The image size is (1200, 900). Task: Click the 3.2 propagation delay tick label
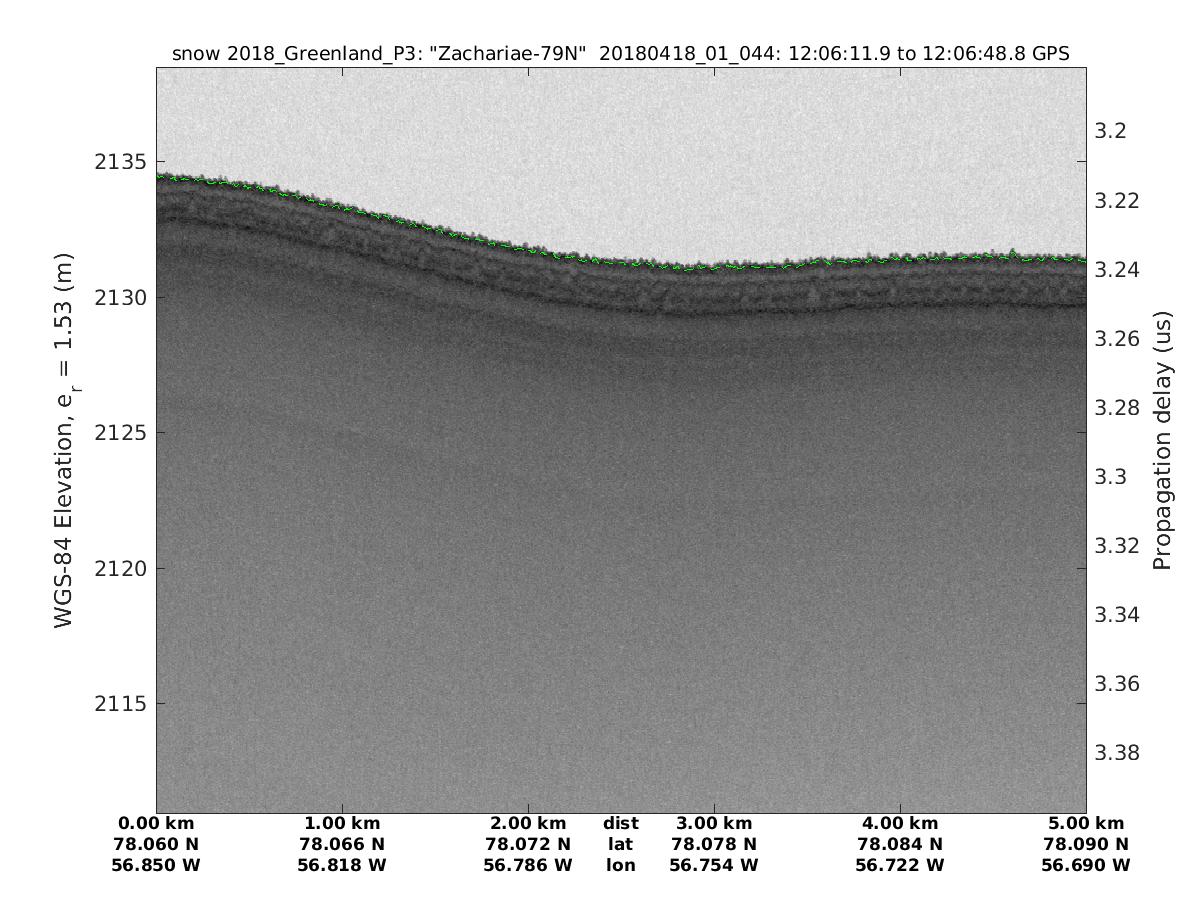tap(1111, 132)
